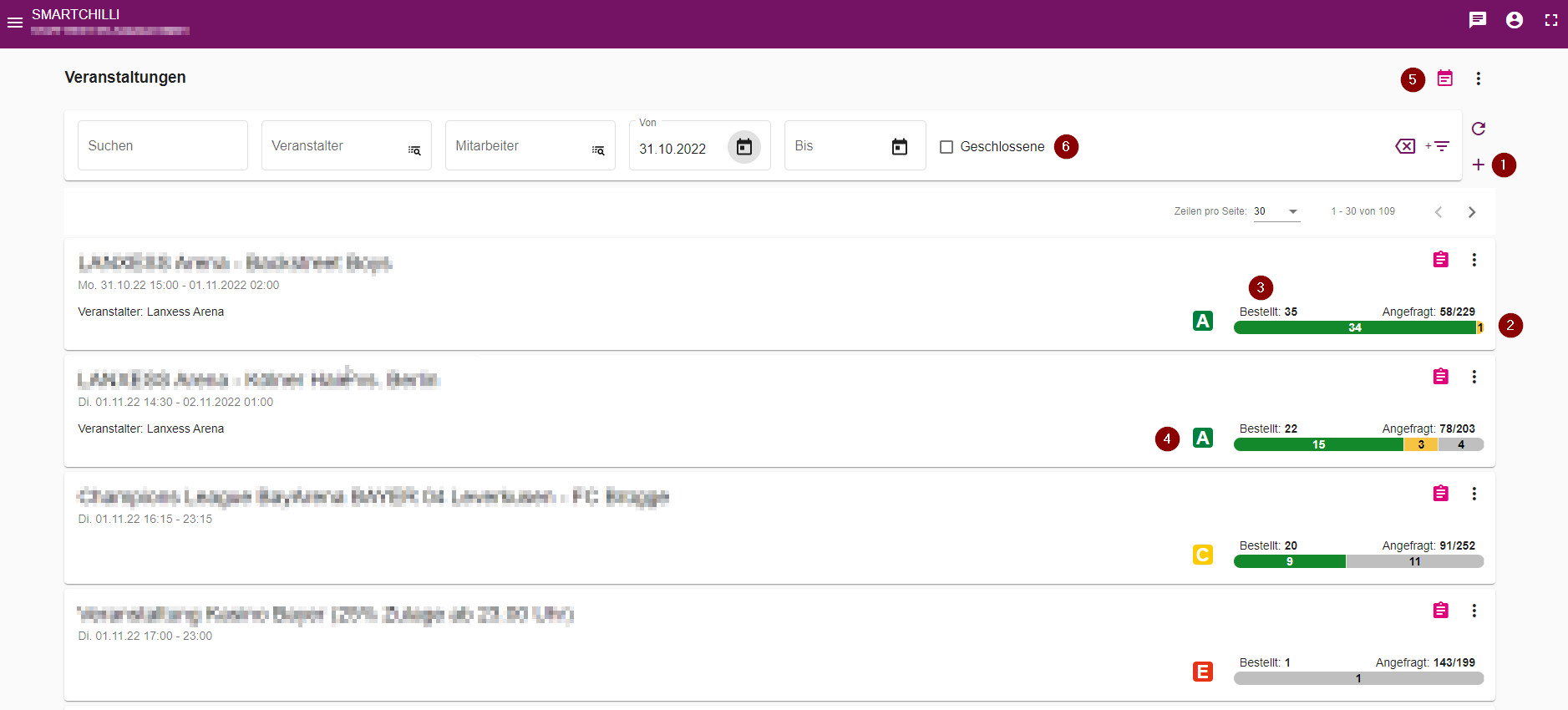This screenshot has height=710, width=1568.
Task: Open the calendar view icon beside Veranstaltungen
Action: click(x=1444, y=79)
